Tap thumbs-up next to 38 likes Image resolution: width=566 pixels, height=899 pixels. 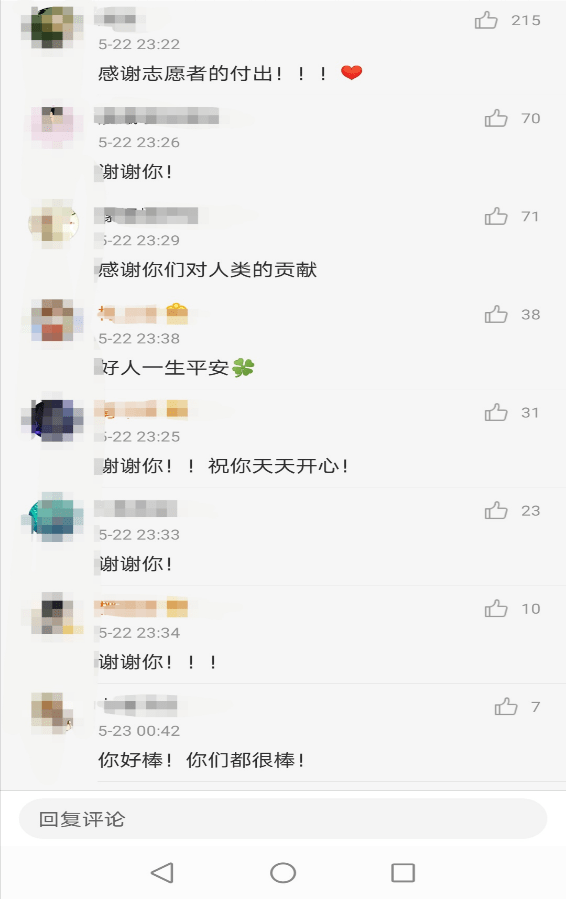tap(496, 314)
